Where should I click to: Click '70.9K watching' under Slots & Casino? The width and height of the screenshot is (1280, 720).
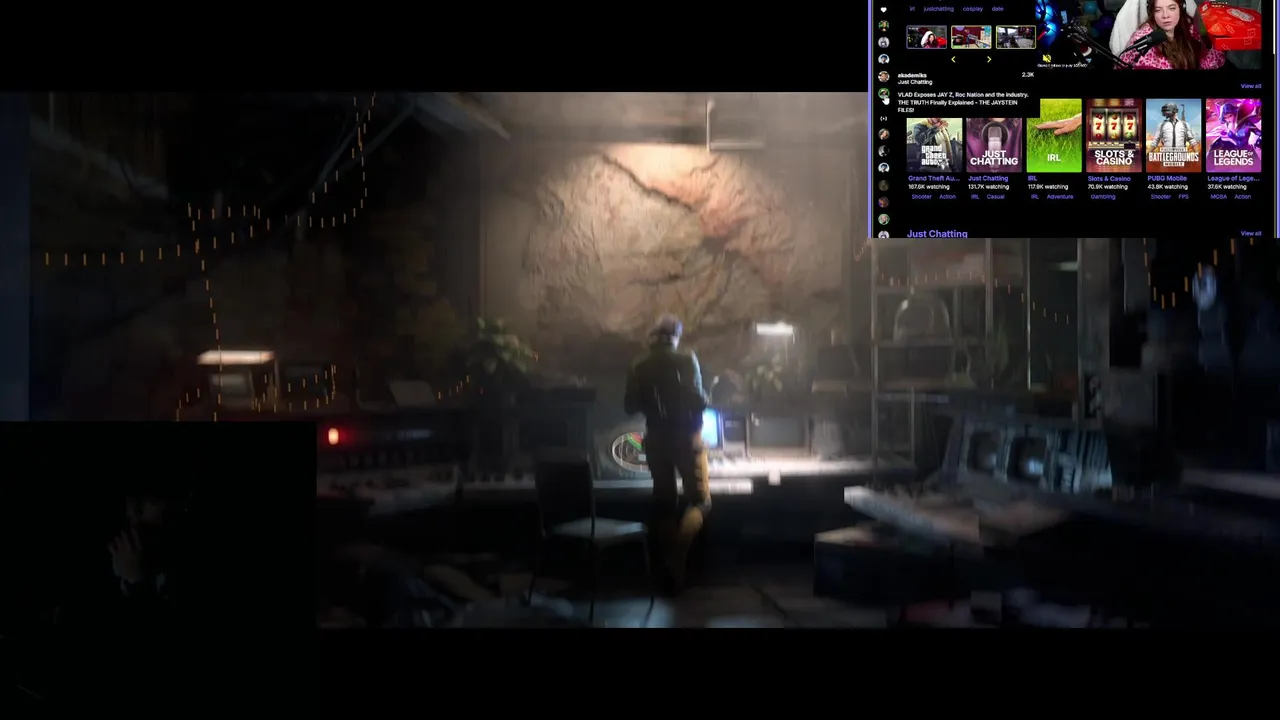pos(1108,187)
